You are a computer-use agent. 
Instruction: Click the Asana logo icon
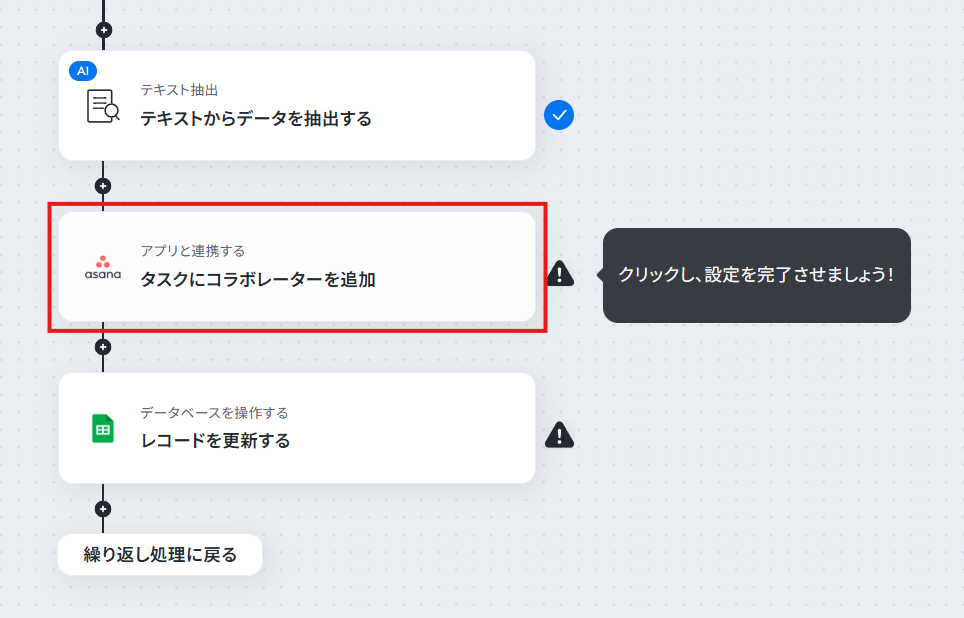[103, 267]
